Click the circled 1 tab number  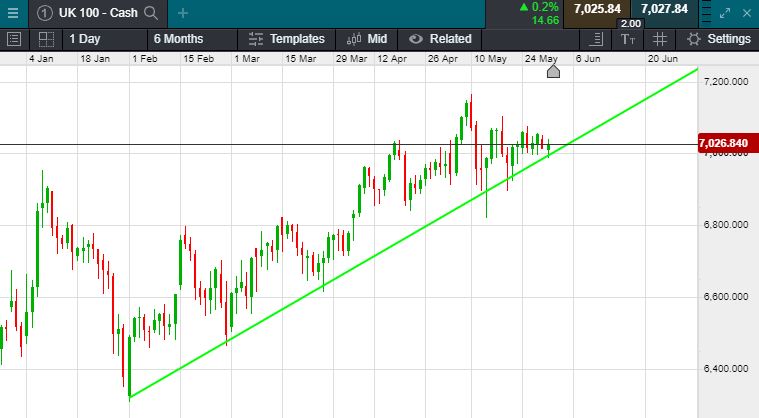tap(45, 13)
